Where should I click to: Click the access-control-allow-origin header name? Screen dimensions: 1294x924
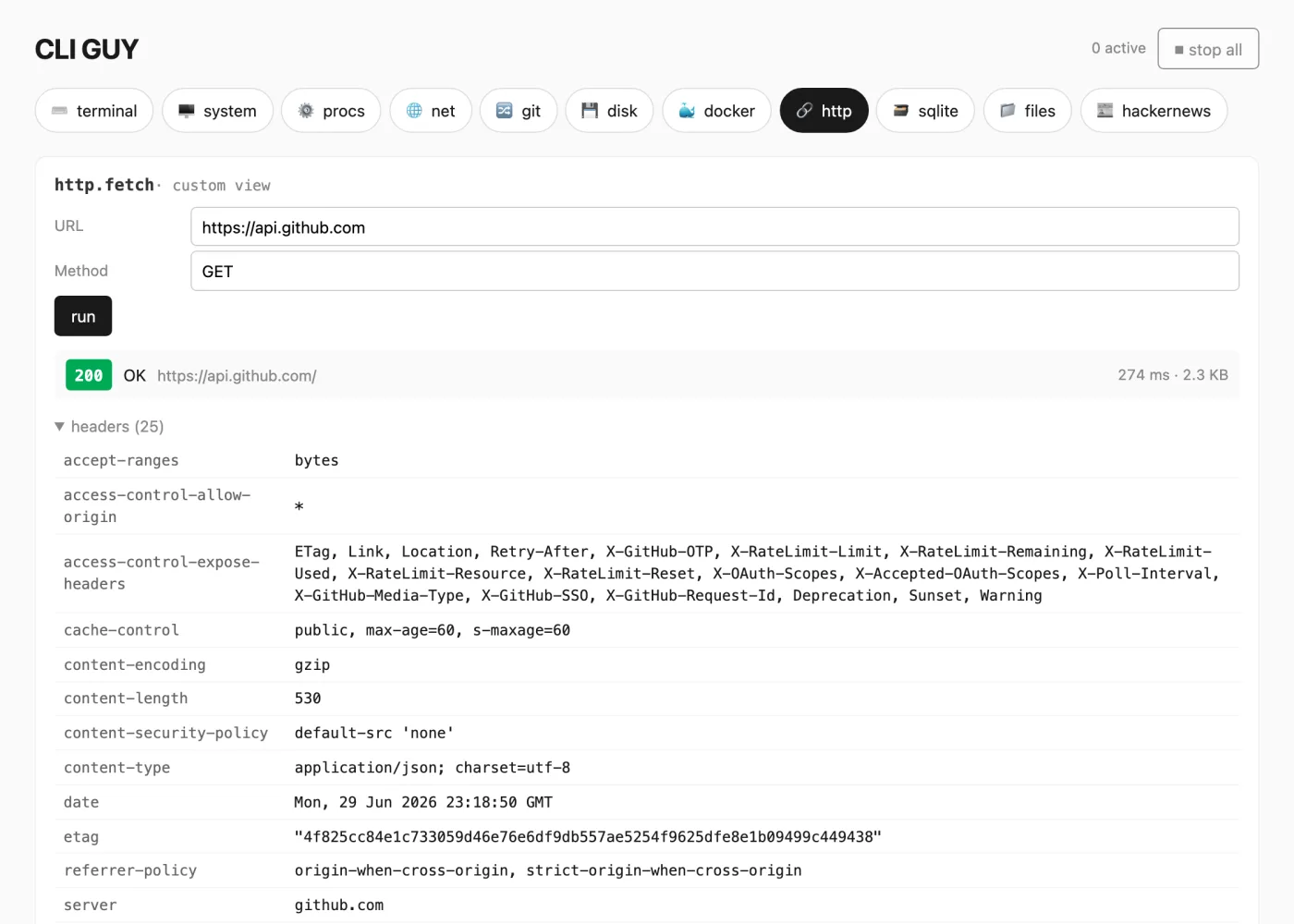coord(157,506)
